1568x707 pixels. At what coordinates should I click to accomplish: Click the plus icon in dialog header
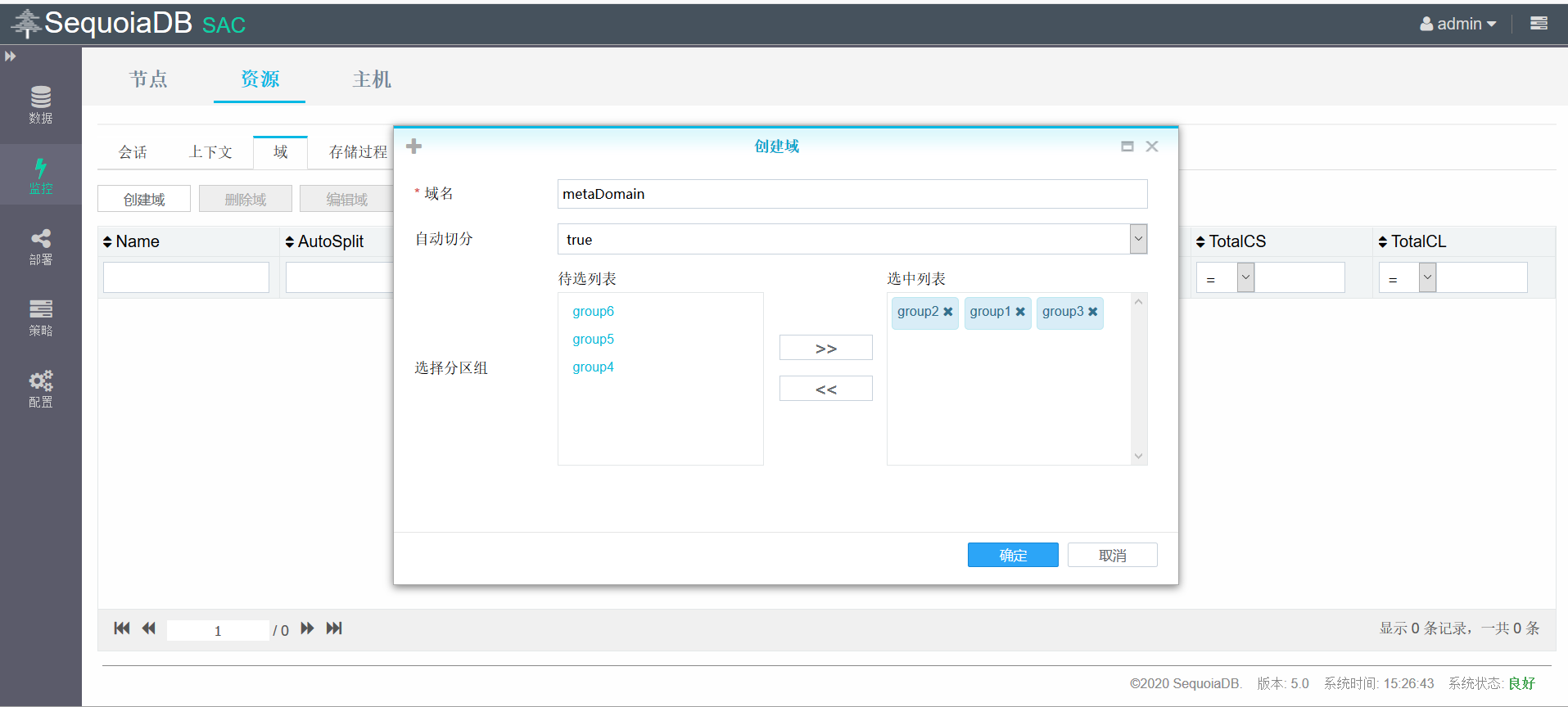(414, 146)
